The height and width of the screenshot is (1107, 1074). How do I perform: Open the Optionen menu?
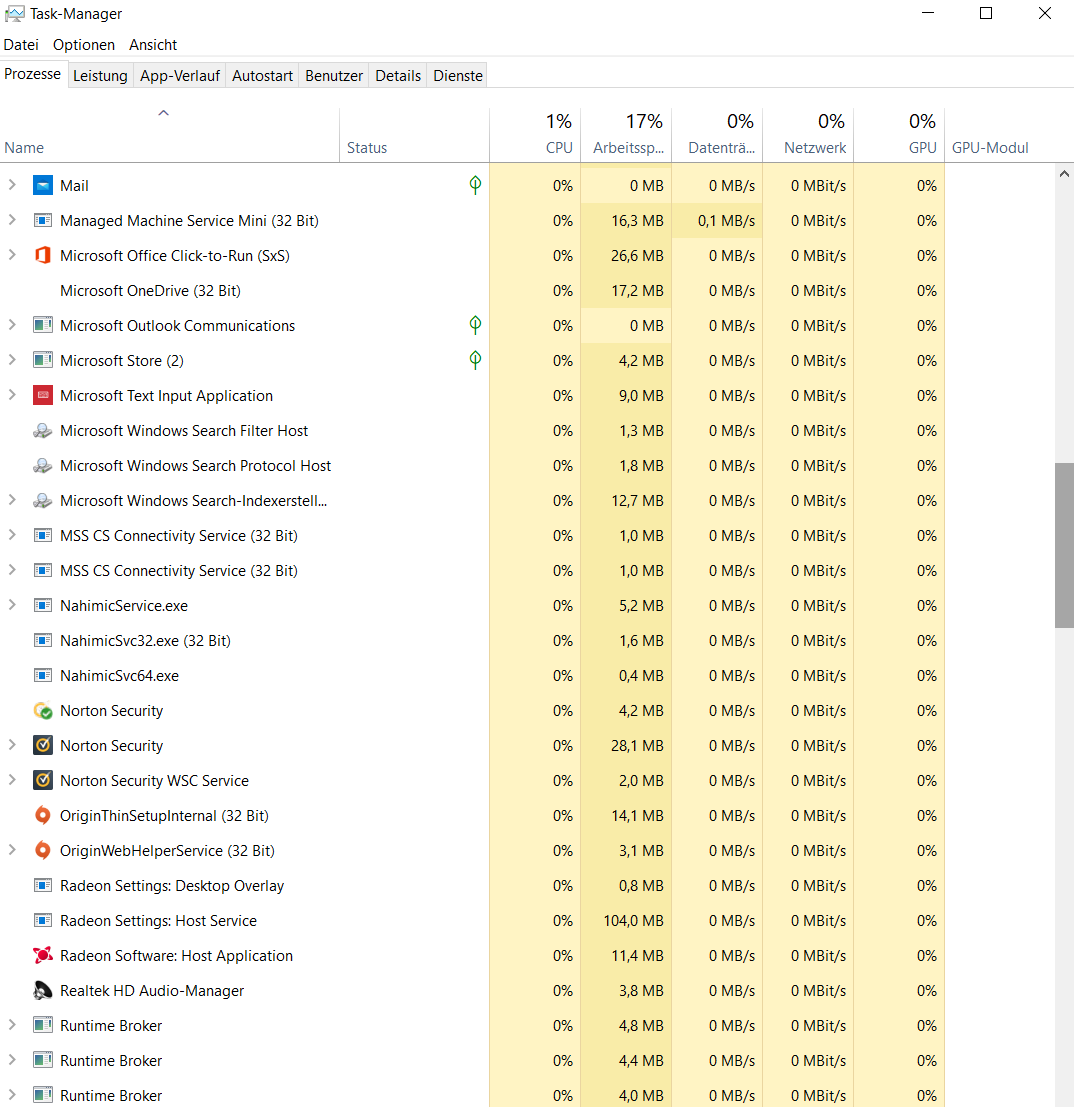point(84,44)
